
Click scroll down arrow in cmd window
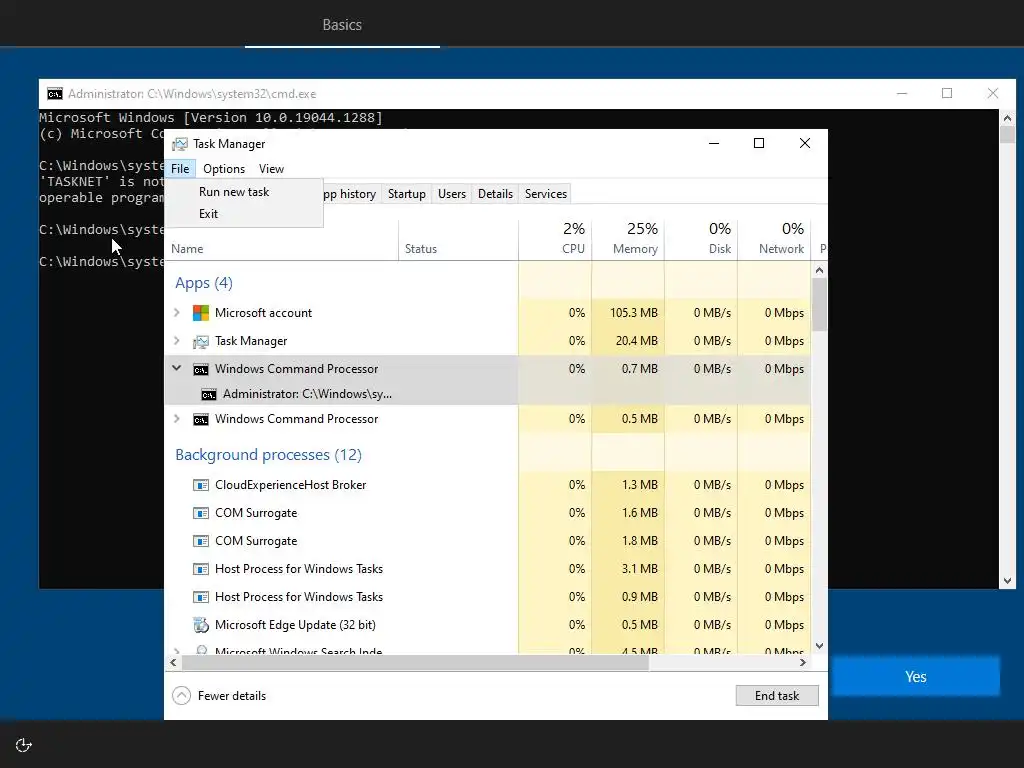click(x=1007, y=581)
